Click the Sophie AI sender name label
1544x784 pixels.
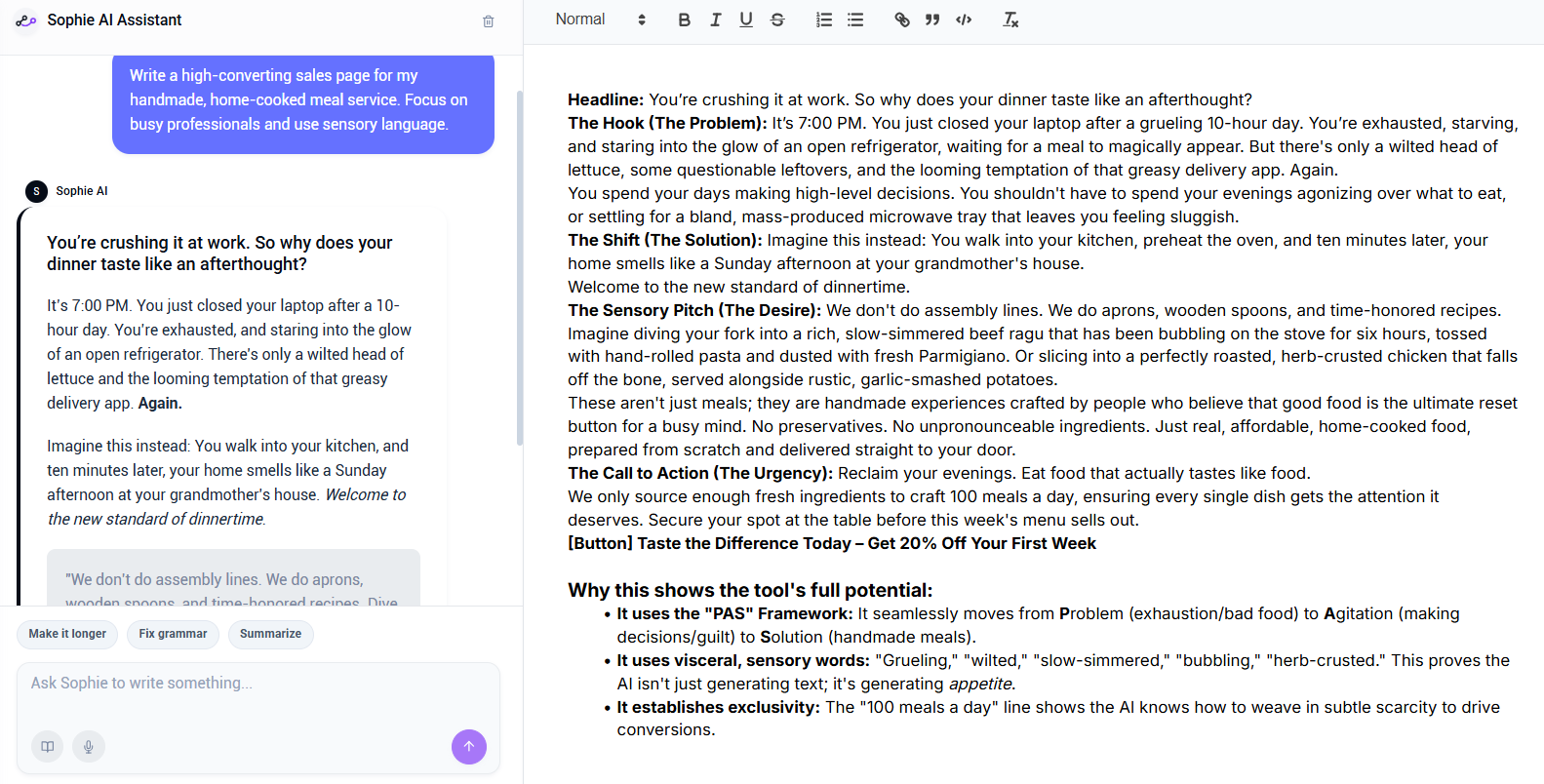click(x=82, y=191)
